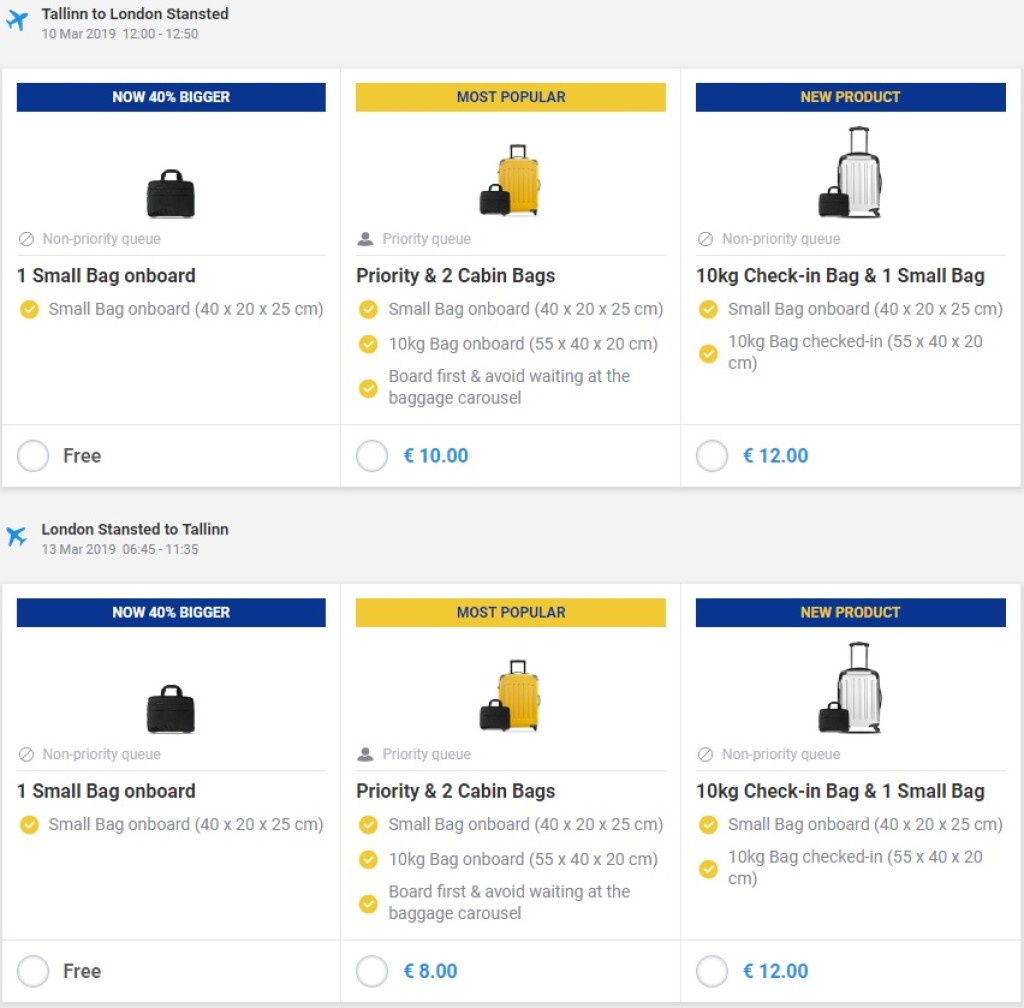Click the NOW 40% BIGGER banner on the outbound flight
Viewport: 1024px width, 1008px height.
171,97
